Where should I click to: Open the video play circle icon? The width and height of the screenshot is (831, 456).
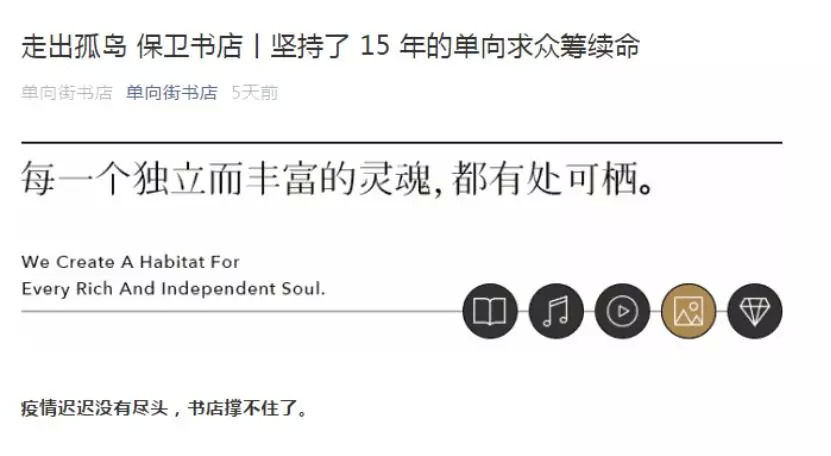click(x=622, y=311)
